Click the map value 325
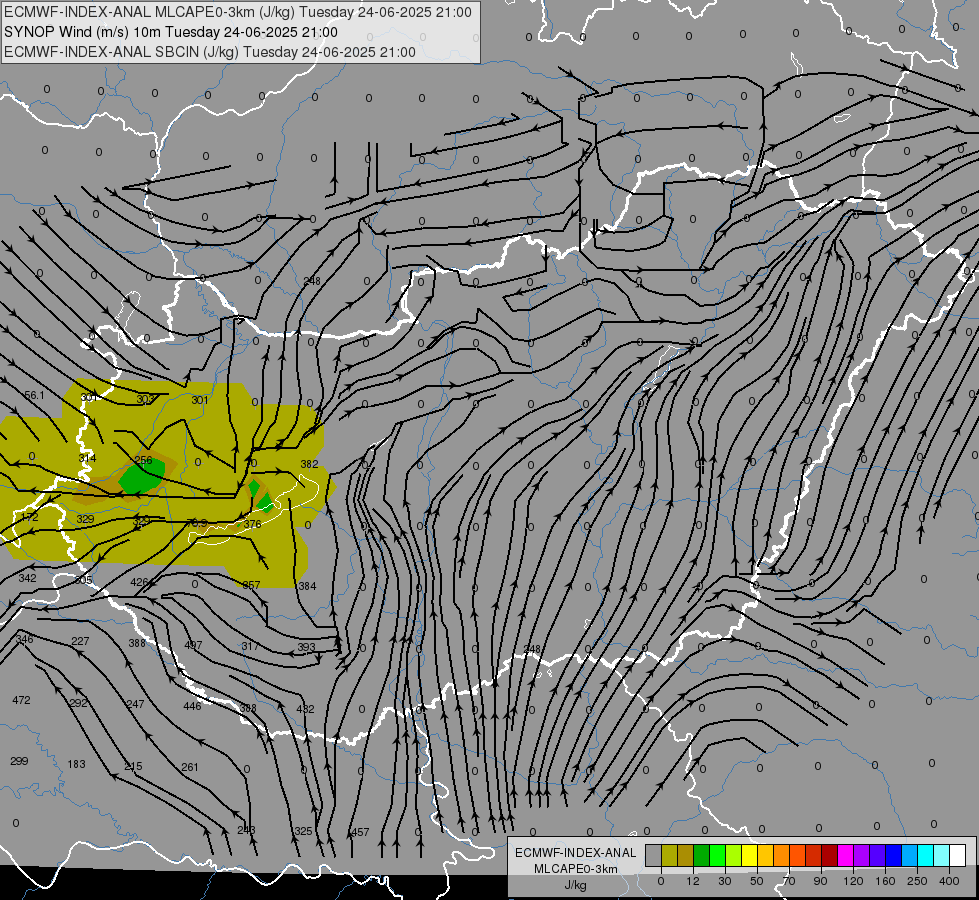The image size is (979, 900). 303,831
